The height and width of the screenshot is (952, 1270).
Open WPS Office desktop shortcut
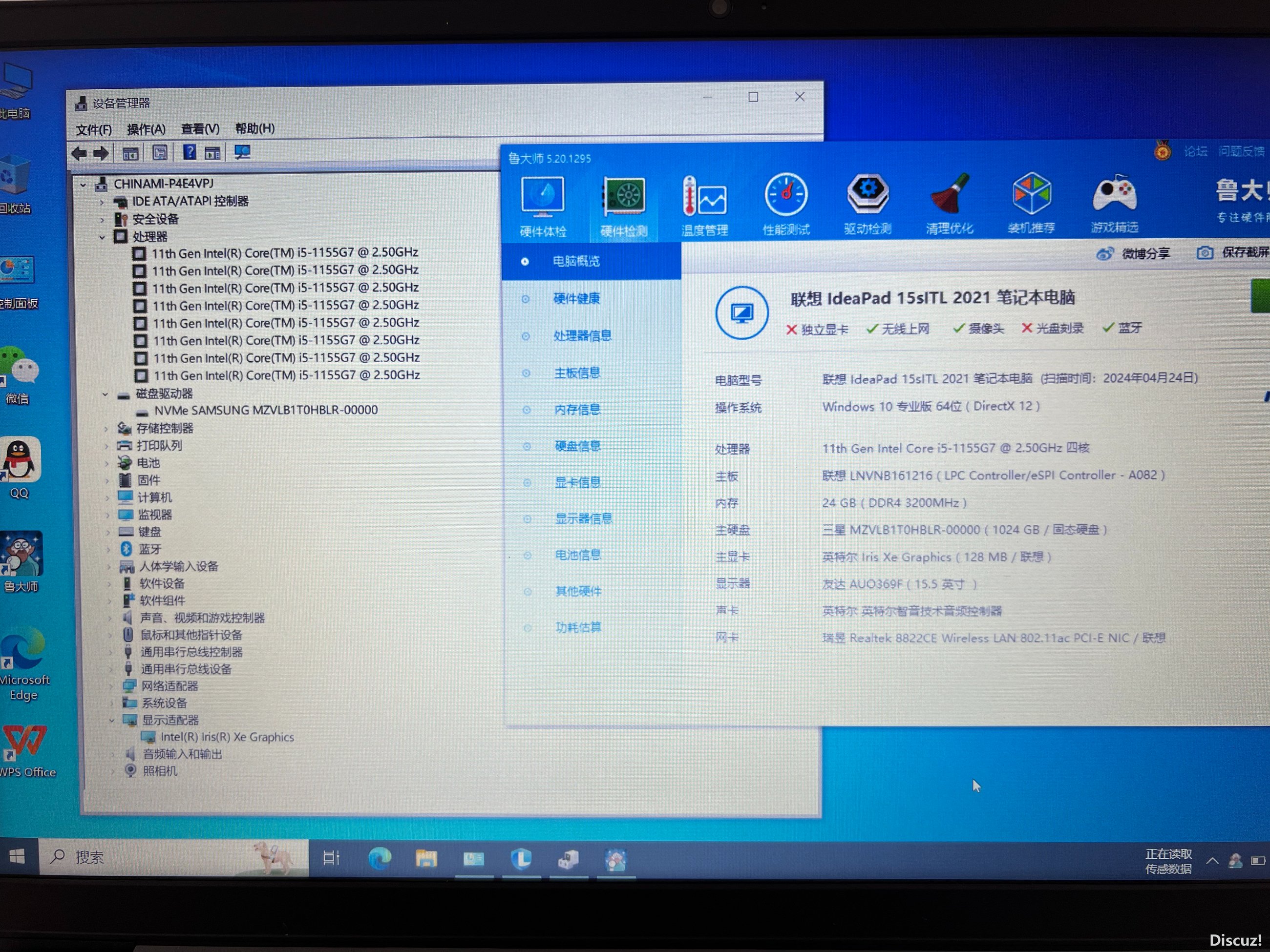[26, 751]
